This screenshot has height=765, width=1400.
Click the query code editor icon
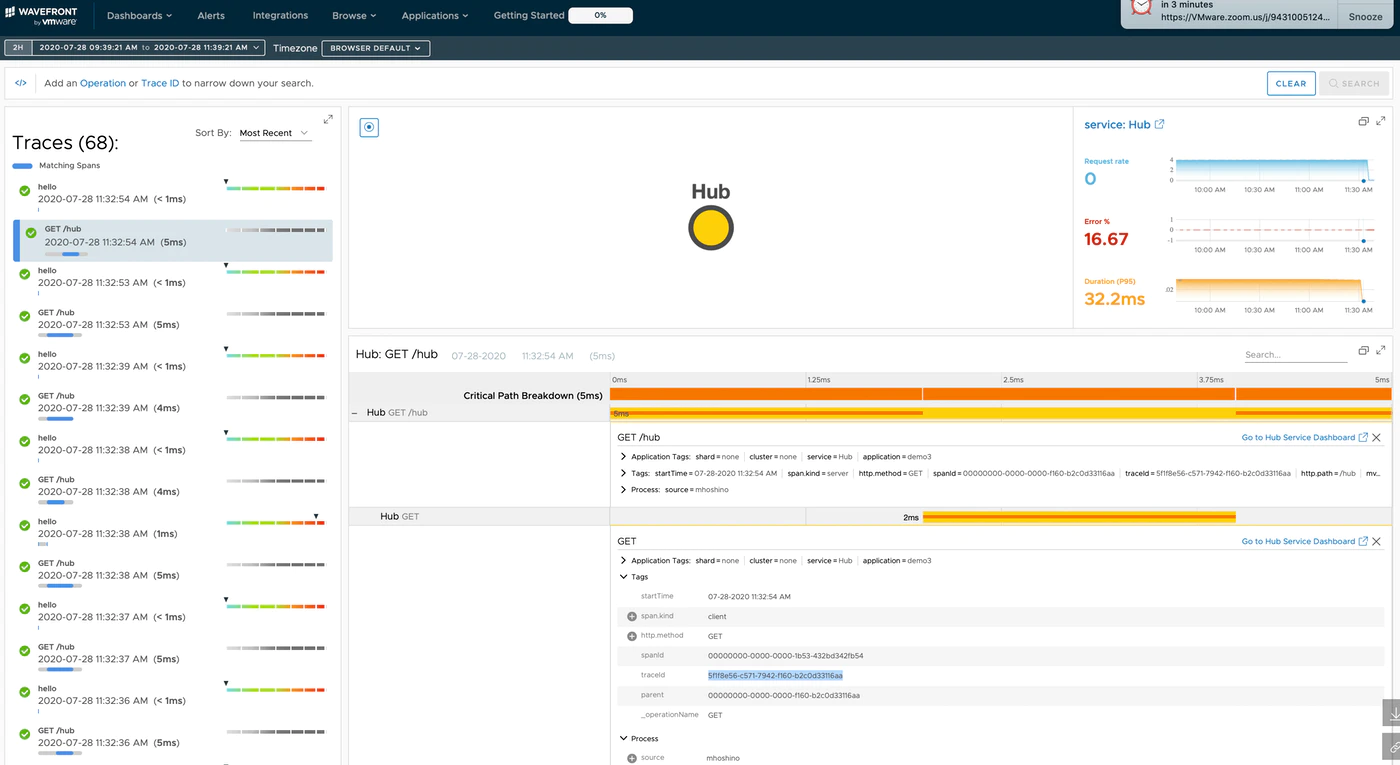(21, 83)
